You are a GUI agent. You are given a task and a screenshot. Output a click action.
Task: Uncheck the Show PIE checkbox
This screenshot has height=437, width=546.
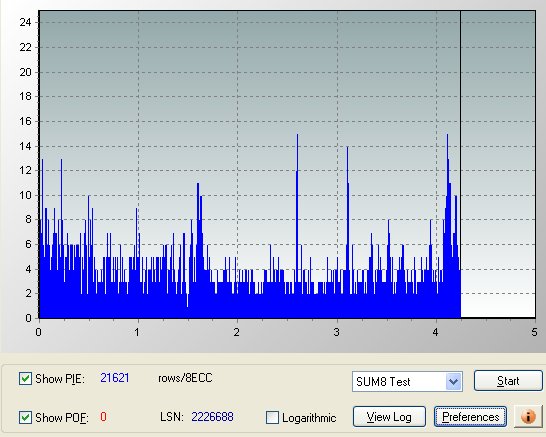click(25, 379)
